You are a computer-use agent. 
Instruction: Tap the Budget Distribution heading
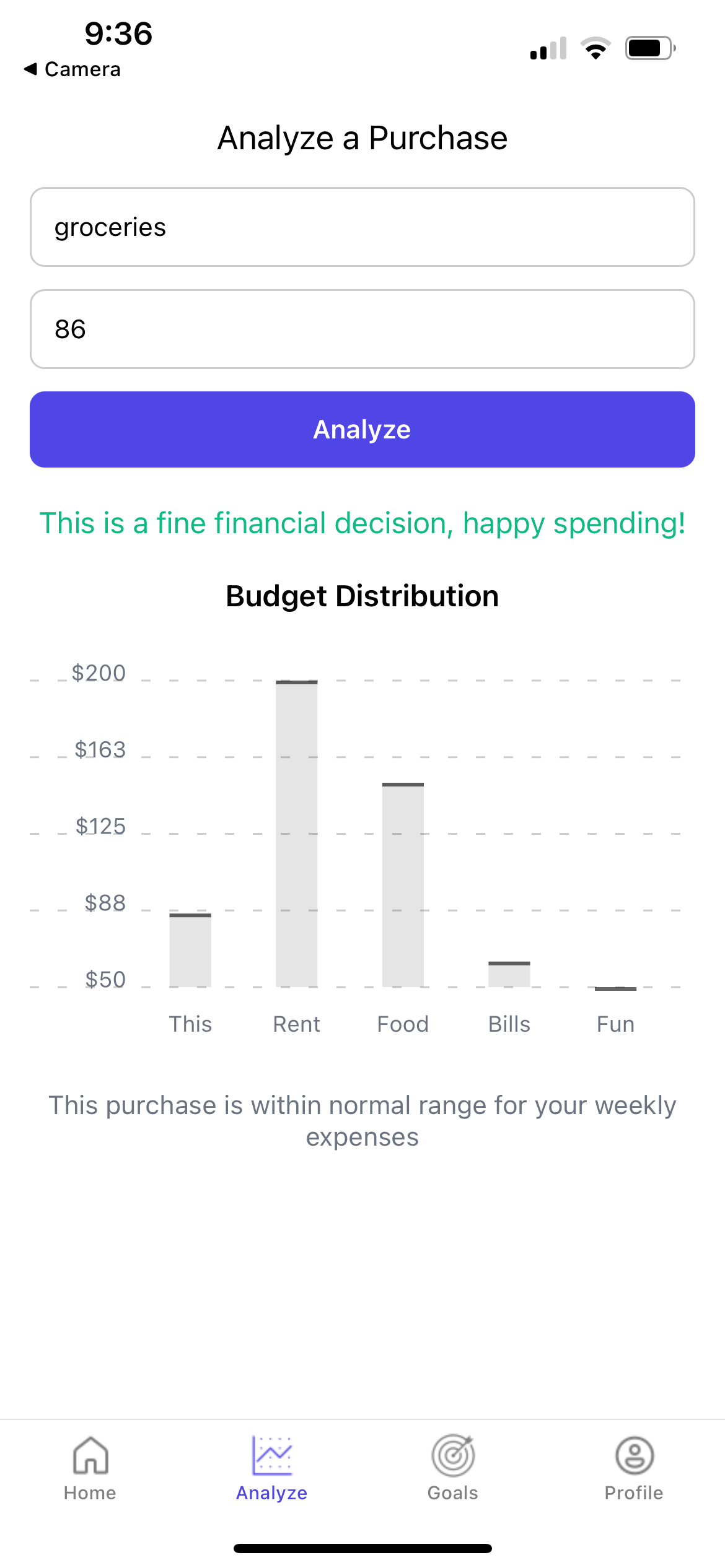(x=362, y=596)
